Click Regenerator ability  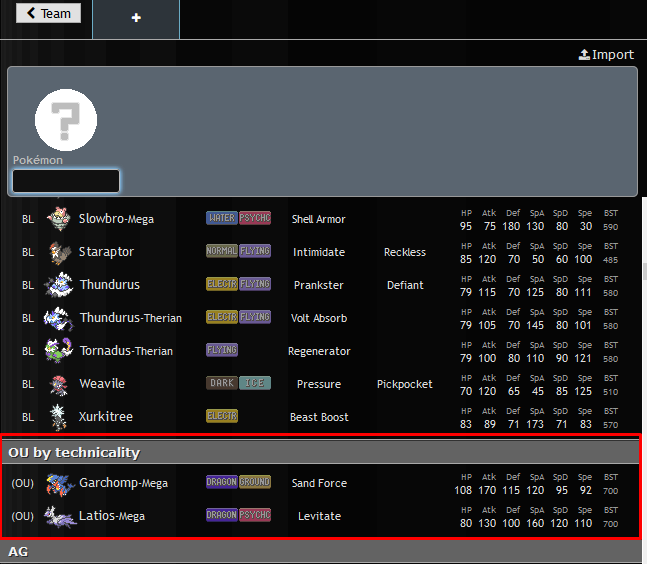point(319,351)
